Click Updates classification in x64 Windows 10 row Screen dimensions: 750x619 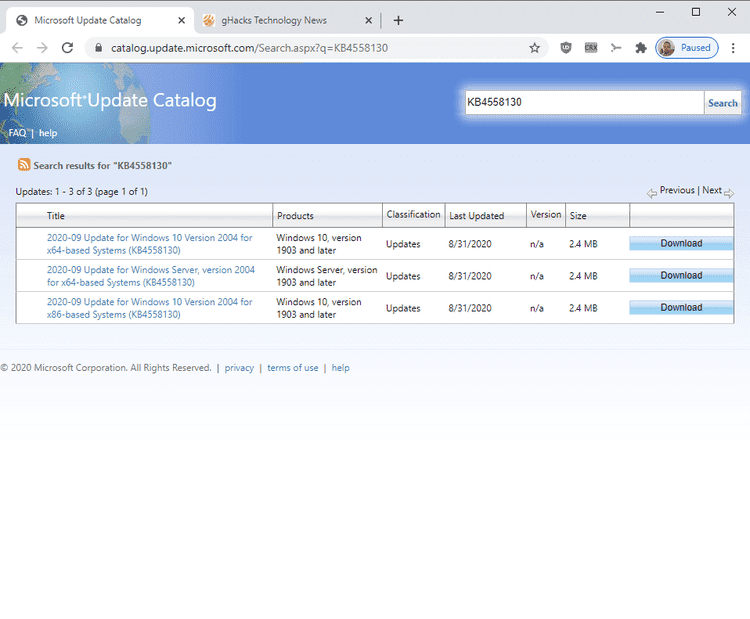[403, 244]
